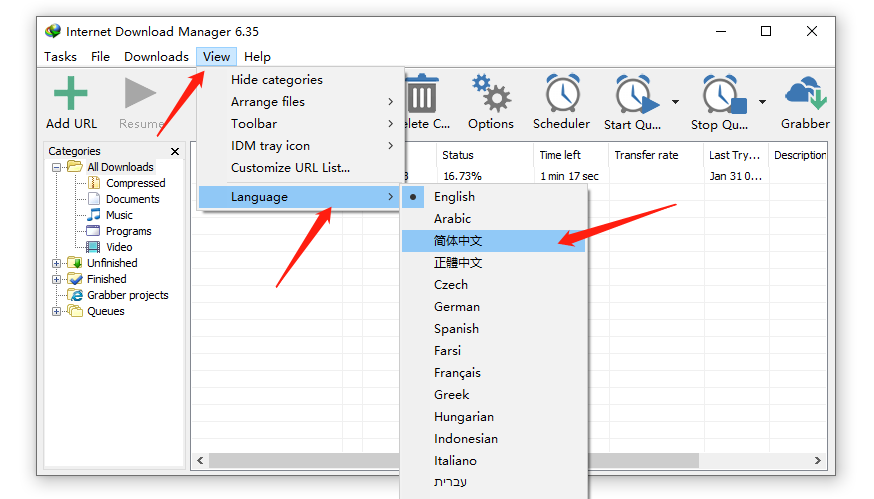This screenshot has height=499, width=874.
Task: Choose Hide categories from View menu
Action: 301,80
